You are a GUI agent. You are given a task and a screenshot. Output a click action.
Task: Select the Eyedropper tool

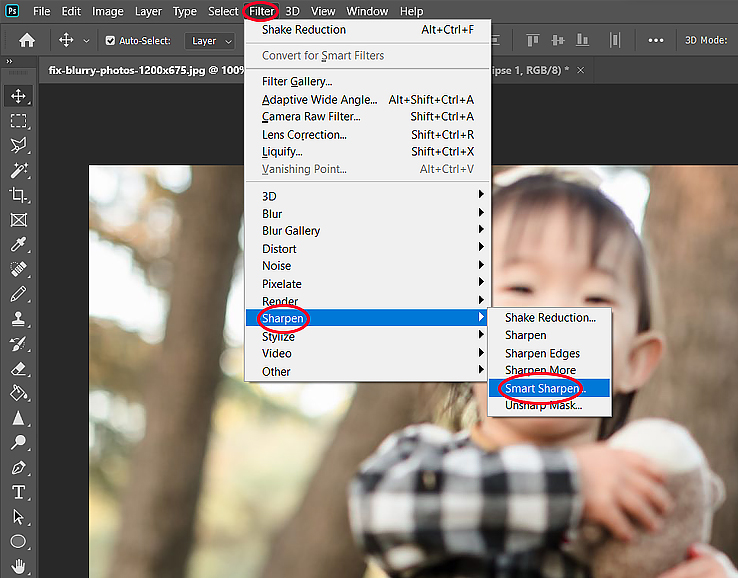18,244
